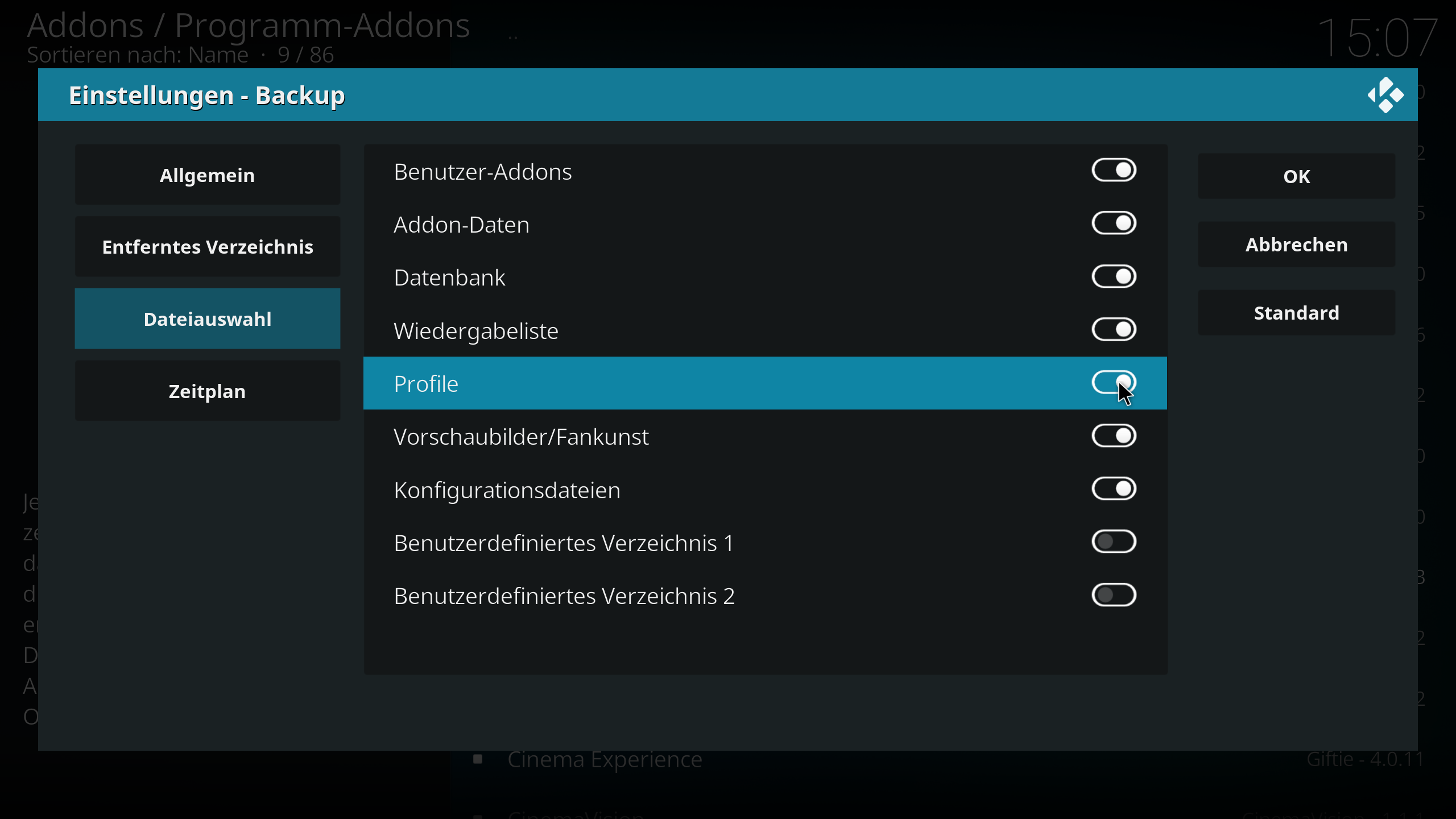The image size is (1456, 819).
Task: Open the Zeitplan settings tab
Action: point(208,391)
